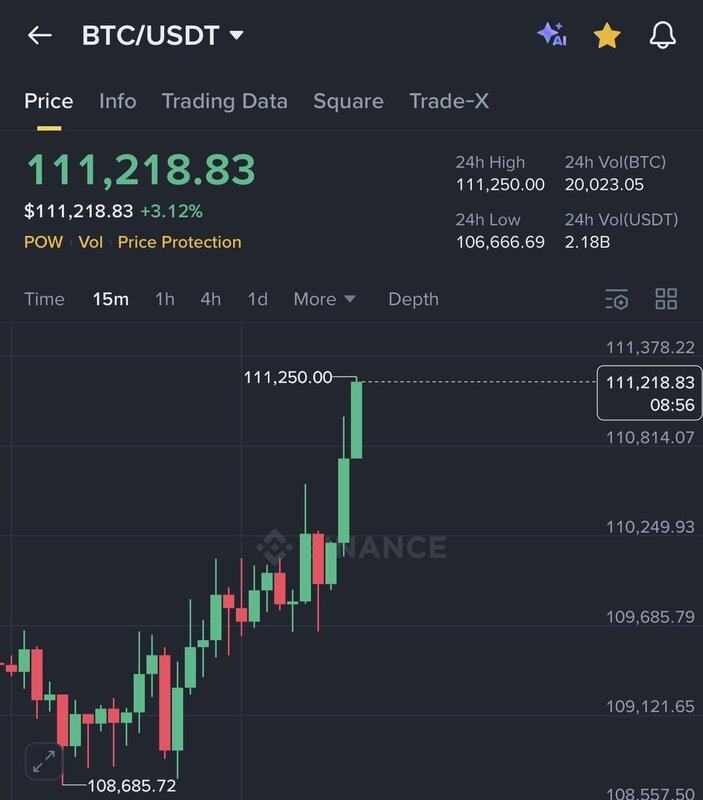Switch chart to Time view
Image resolution: width=703 pixels, height=800 pixels.
point(44,299)
